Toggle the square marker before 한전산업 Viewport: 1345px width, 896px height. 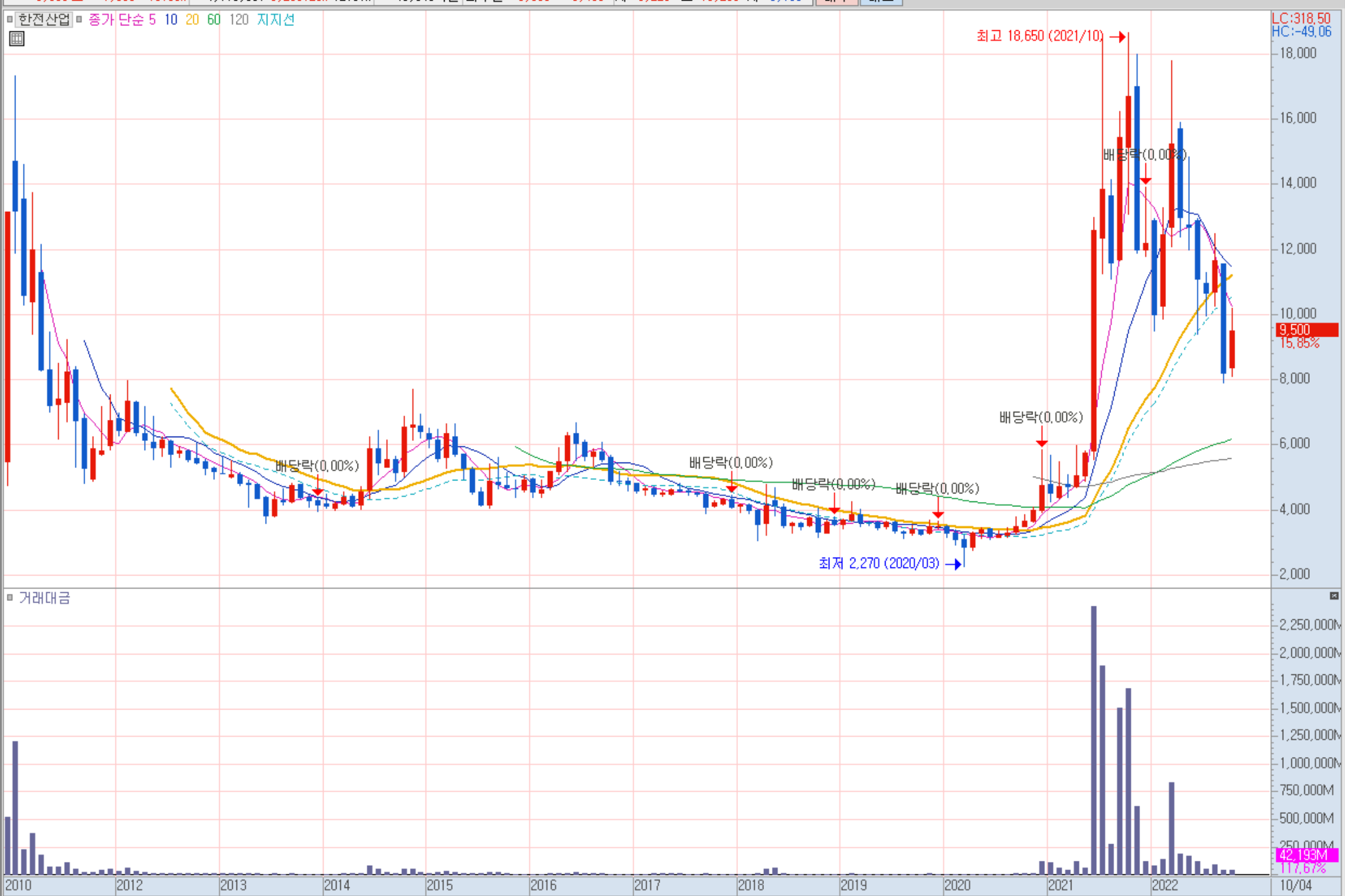(x=10, y=20)
